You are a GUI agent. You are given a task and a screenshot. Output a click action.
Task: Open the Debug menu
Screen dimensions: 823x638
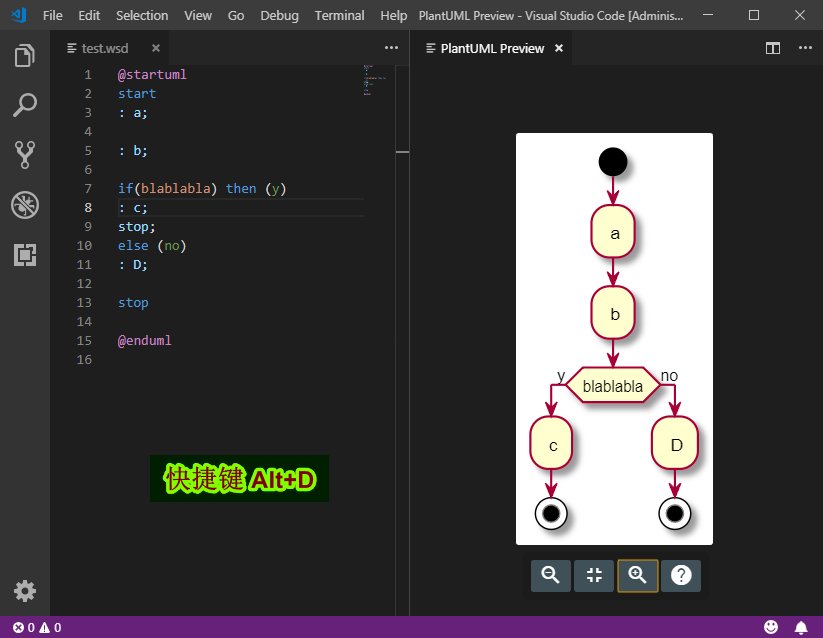click(x=279, y=16)
